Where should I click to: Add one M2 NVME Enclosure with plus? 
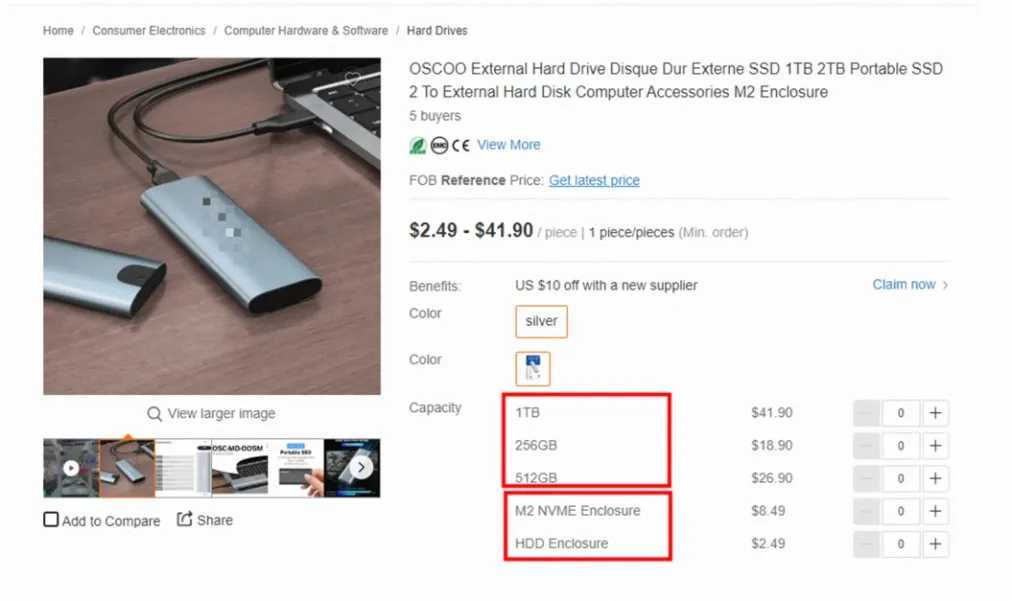[x=935, y=511]
